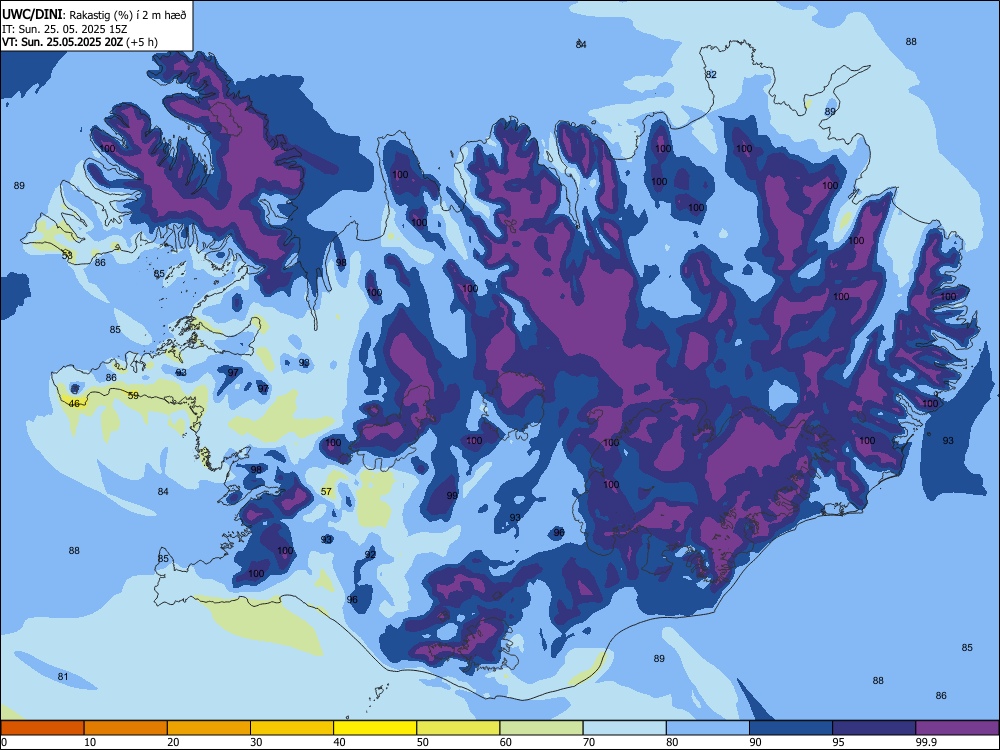Click the humidity value "46" on the map
Viewport: 1000px width, 750px height.
click(x=75, y=404)
